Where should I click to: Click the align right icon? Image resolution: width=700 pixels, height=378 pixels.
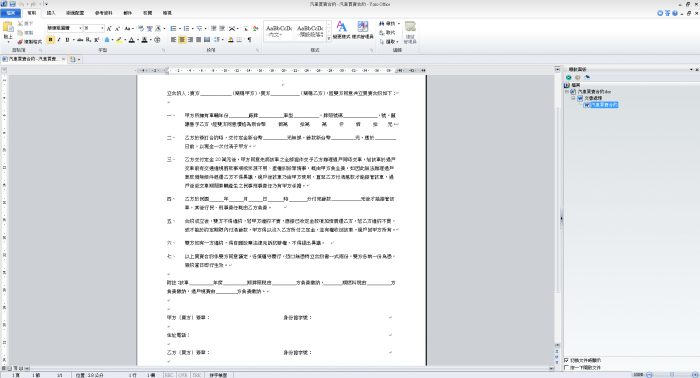pyautogui.click(x=190, y=40)
